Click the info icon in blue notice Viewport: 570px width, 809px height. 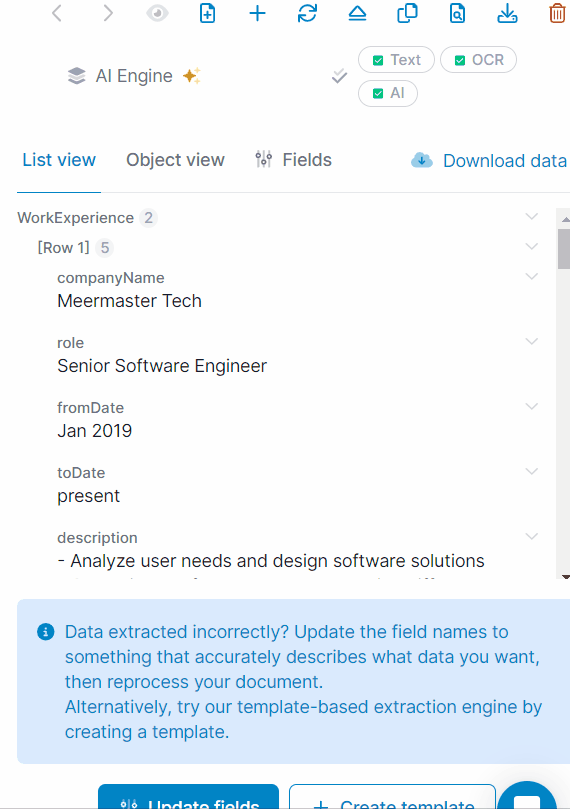45,632
